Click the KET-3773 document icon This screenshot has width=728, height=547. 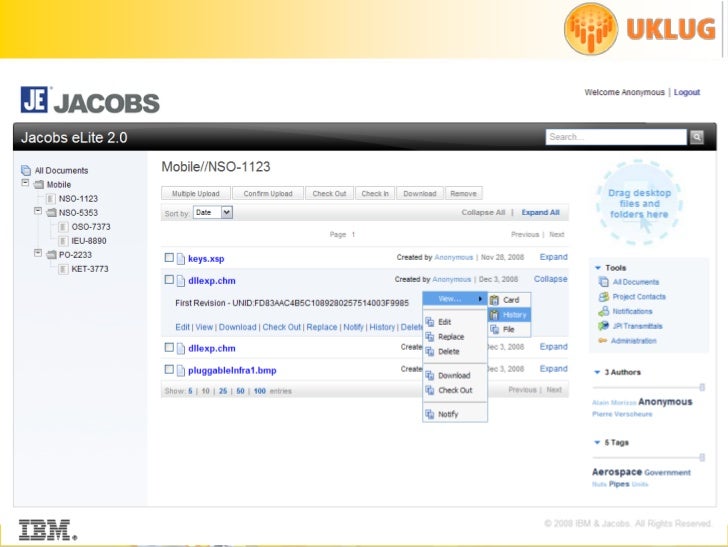pos(63,269)
